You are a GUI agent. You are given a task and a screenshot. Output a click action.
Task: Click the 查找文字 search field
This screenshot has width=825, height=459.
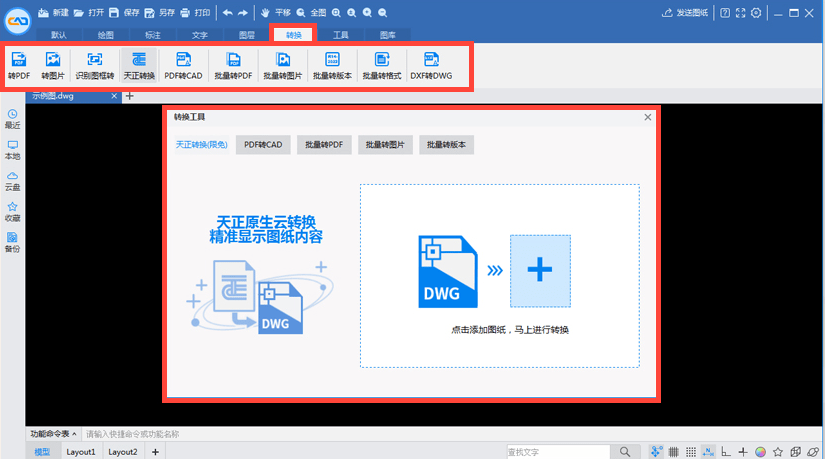tap(558, 452)
